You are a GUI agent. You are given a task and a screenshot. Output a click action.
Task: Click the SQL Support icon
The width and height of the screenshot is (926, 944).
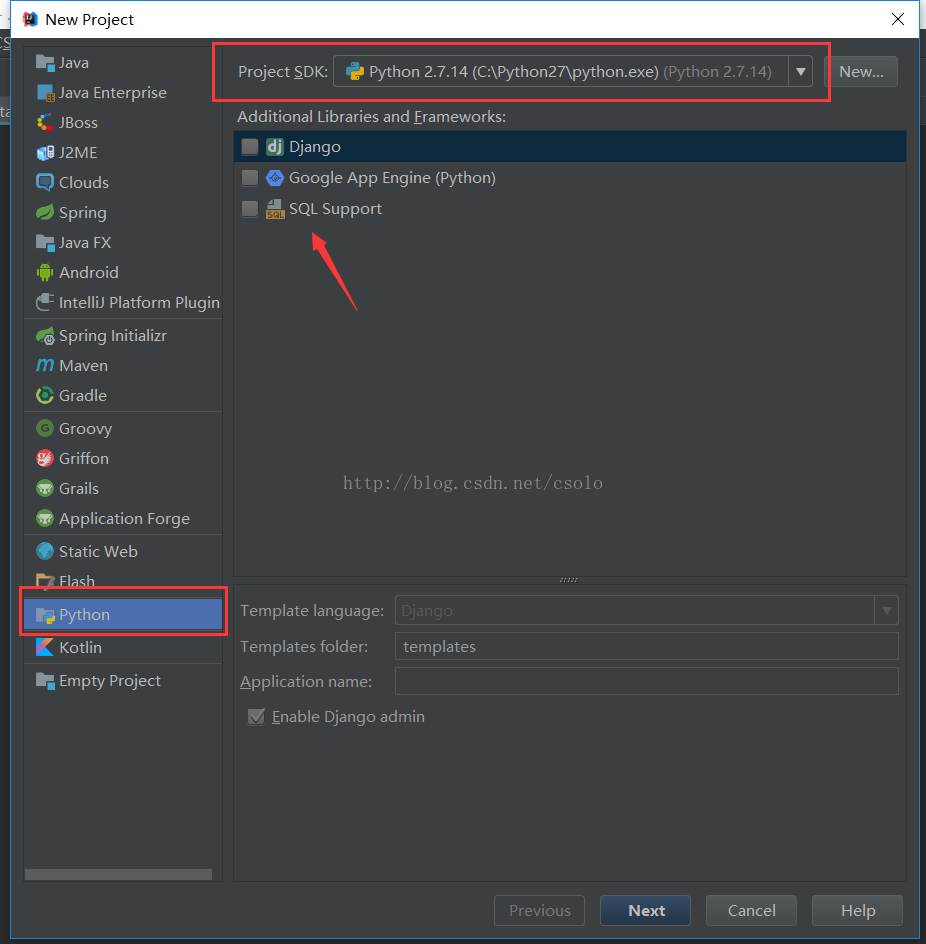point(275,209)
